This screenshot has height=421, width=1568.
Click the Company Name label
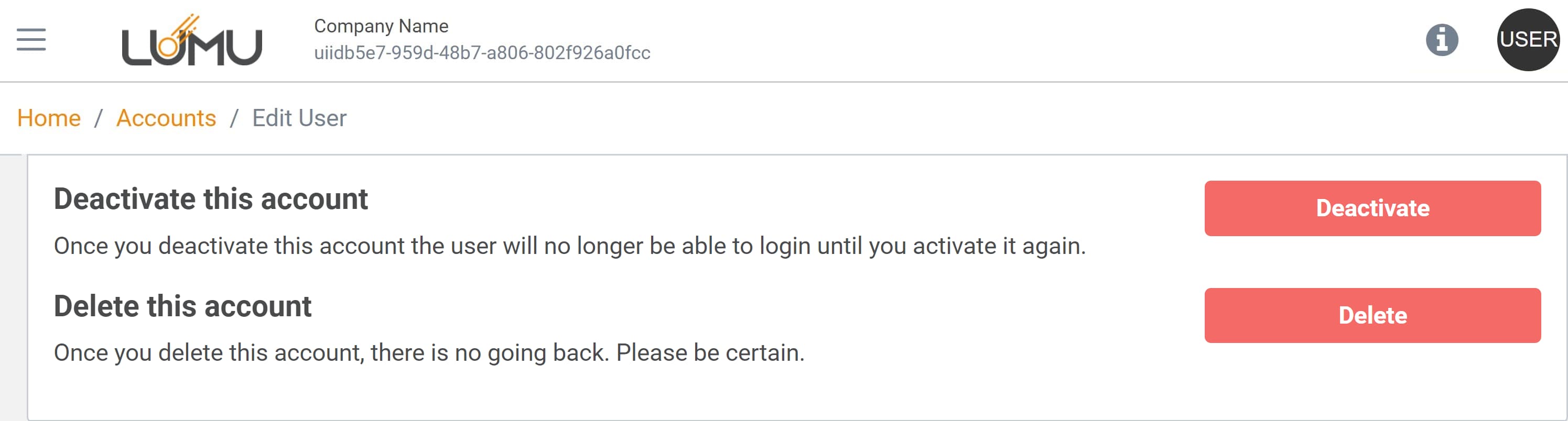point(381,26)
